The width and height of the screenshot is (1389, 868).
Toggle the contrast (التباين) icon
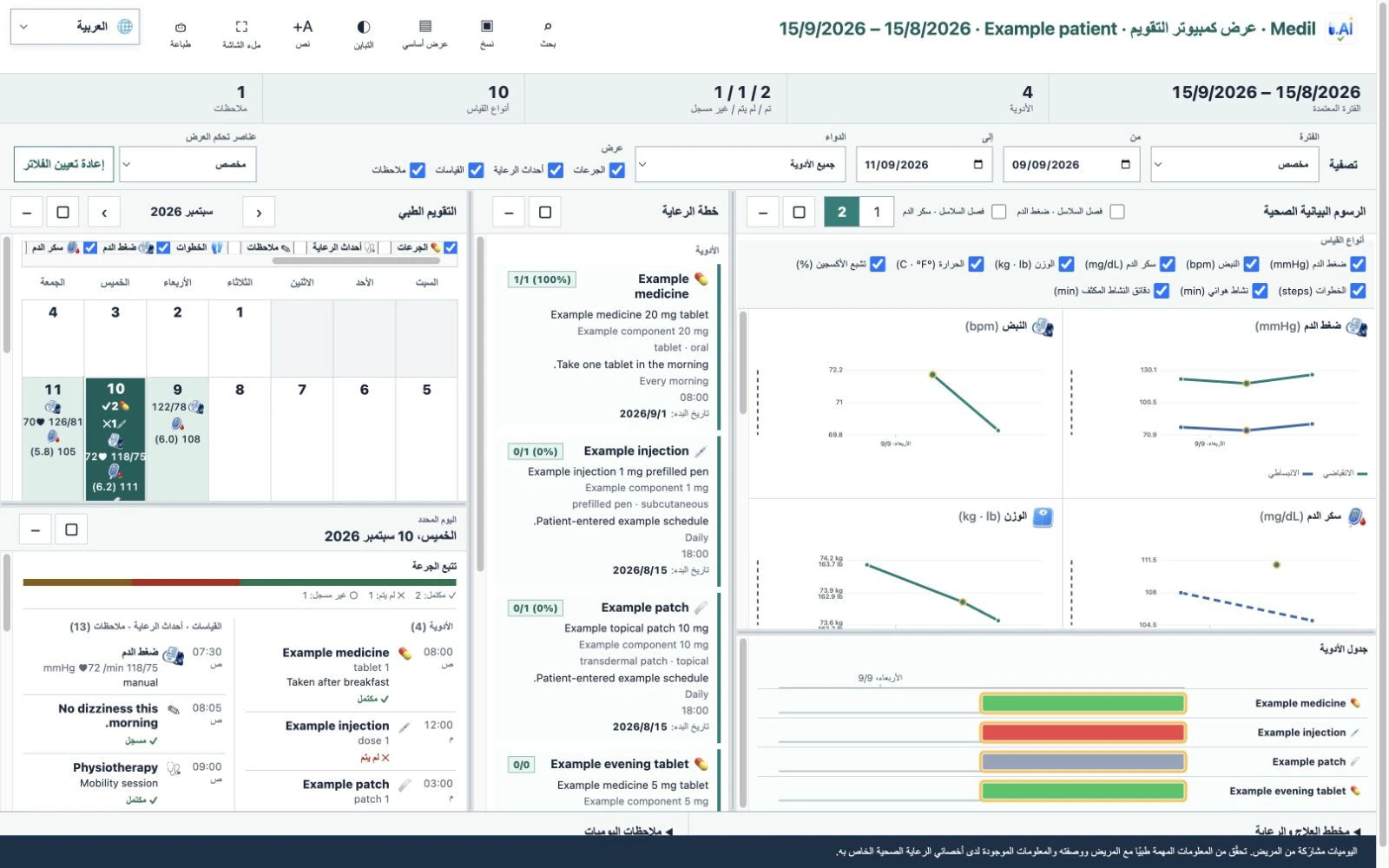(364, 33)
